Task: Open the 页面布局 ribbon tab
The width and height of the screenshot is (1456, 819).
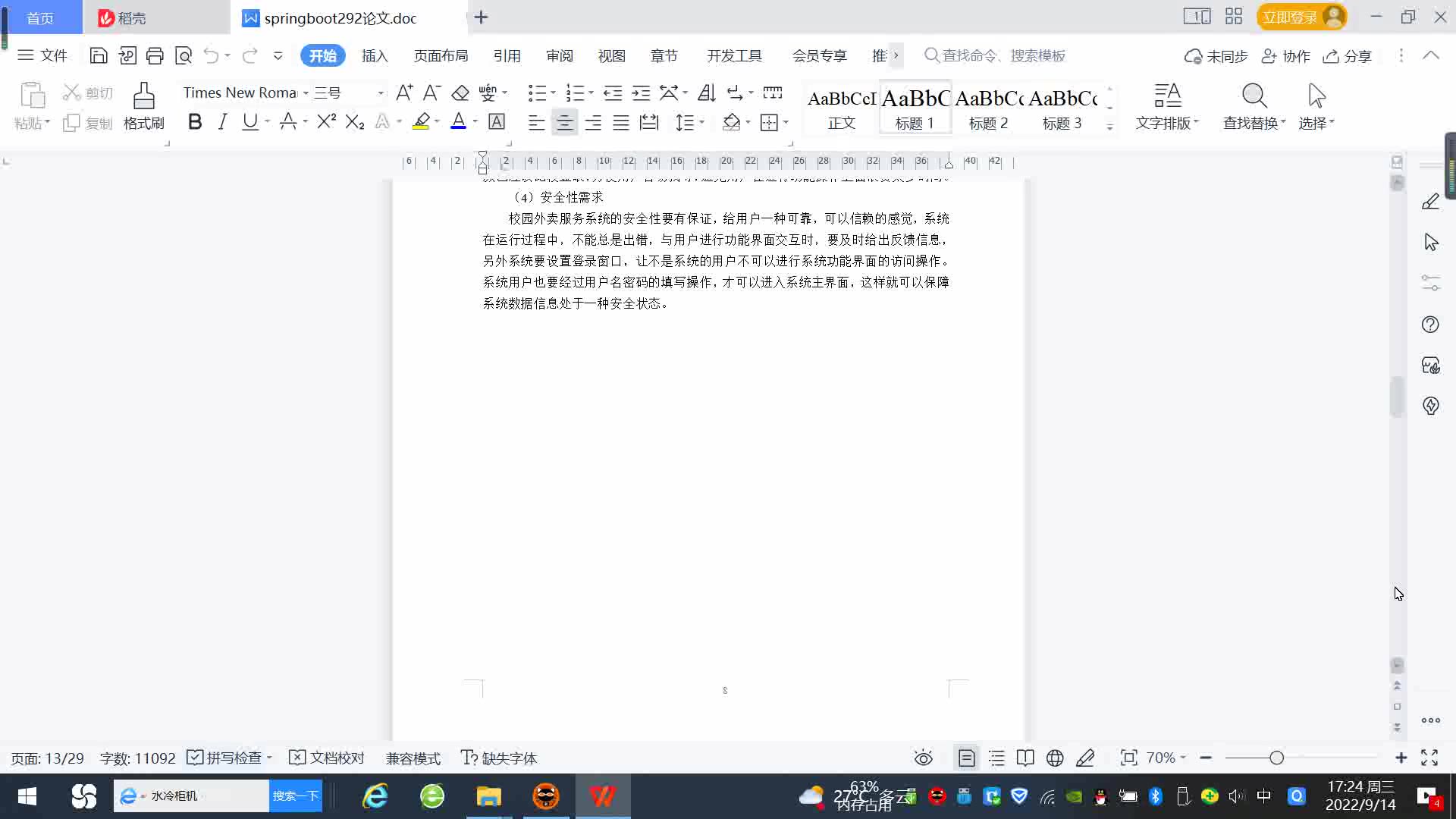Action: coord(441,55)
